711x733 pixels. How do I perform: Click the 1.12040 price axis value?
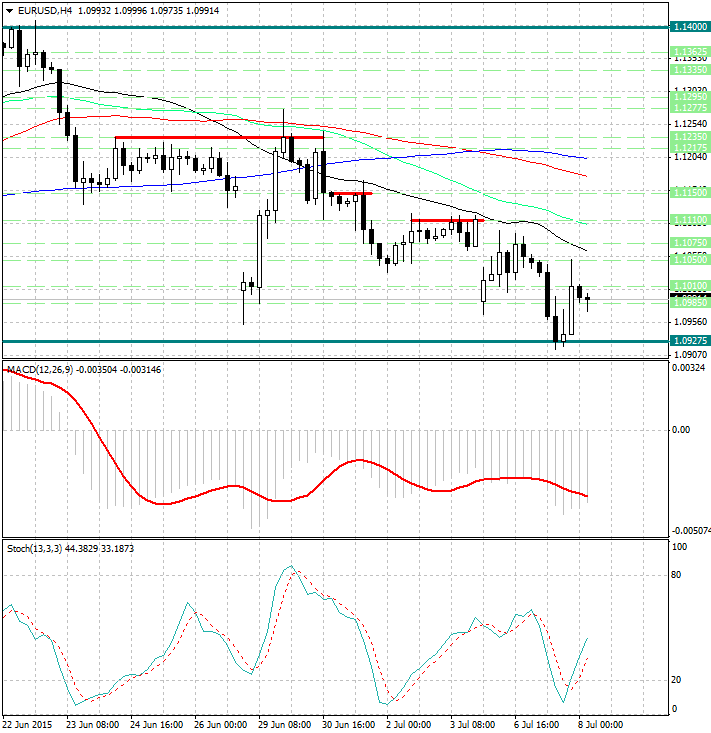pyautogui.click(x=690, y=157)
